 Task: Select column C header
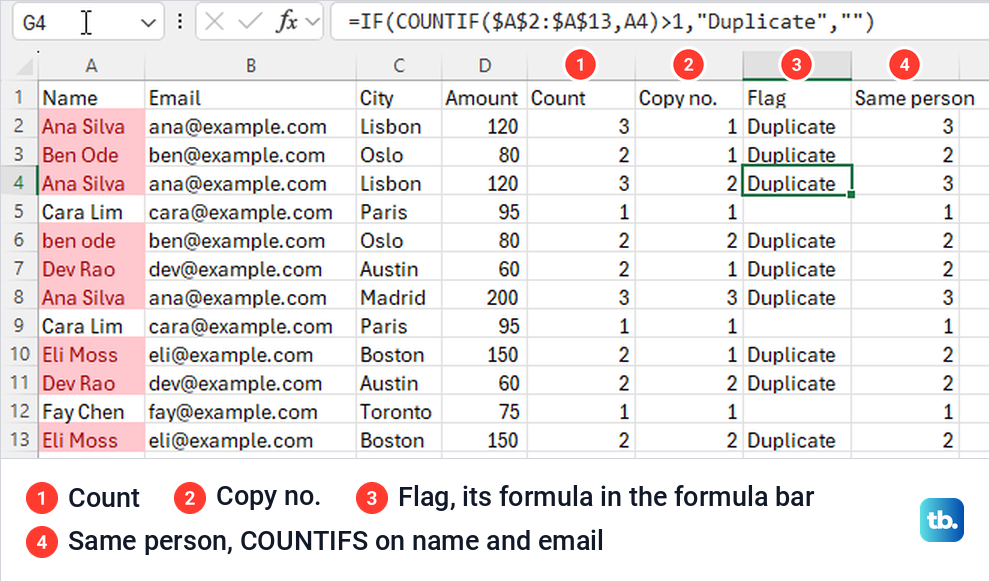click(x=399, y=65)
